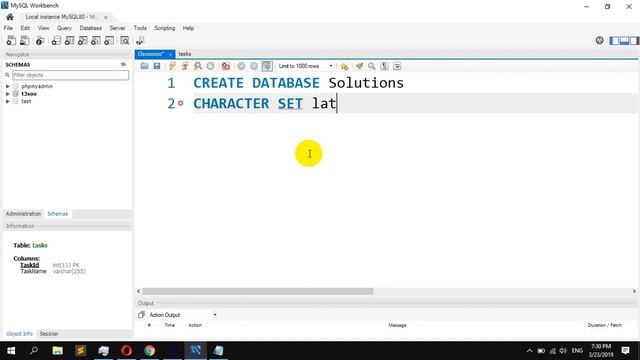Click the home screen icon
Image resolution: width=640 pixels, height=360 pixels.
tap(10, 17)
